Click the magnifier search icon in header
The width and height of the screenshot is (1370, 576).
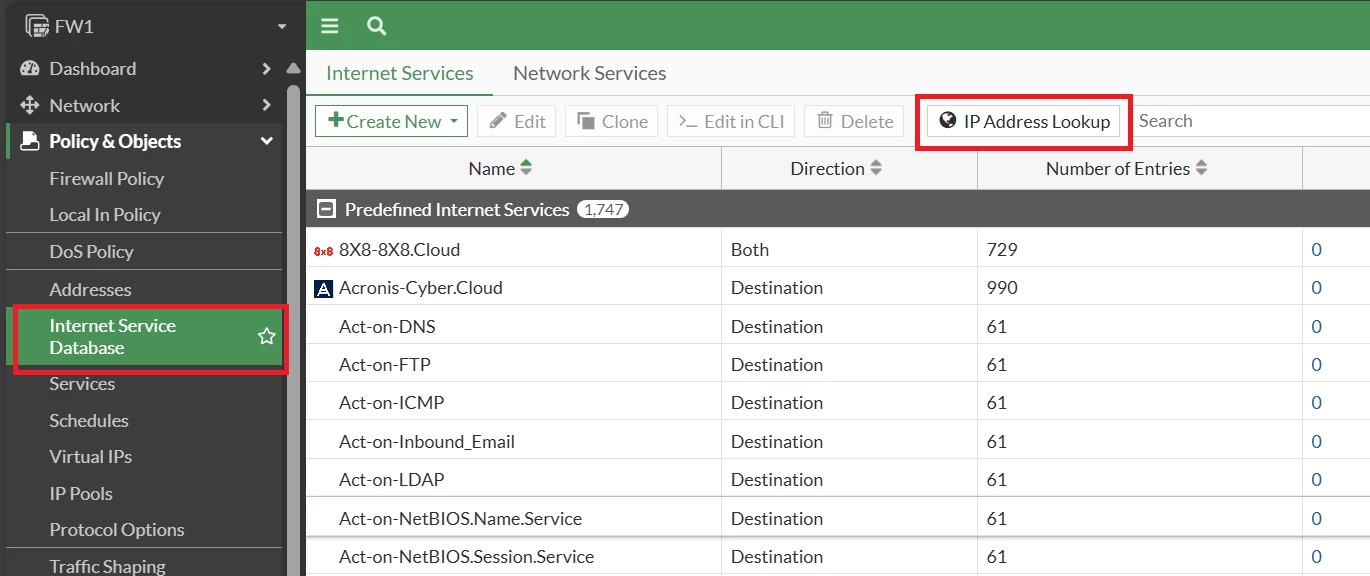pyautogui.click(x=377, y=26)
